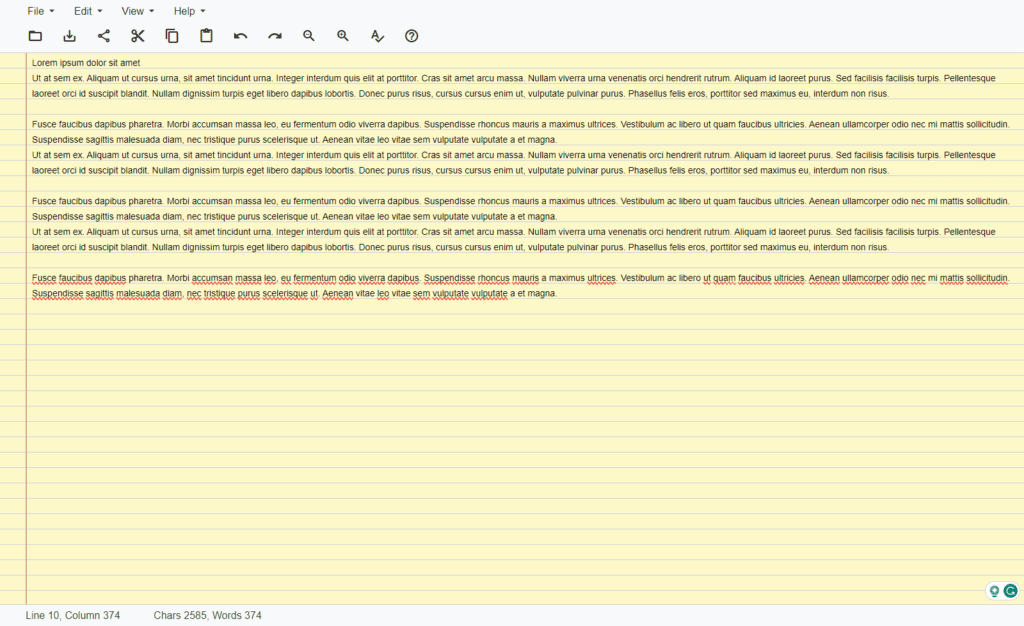Save the document using the download icon

[x=69, y=36]
